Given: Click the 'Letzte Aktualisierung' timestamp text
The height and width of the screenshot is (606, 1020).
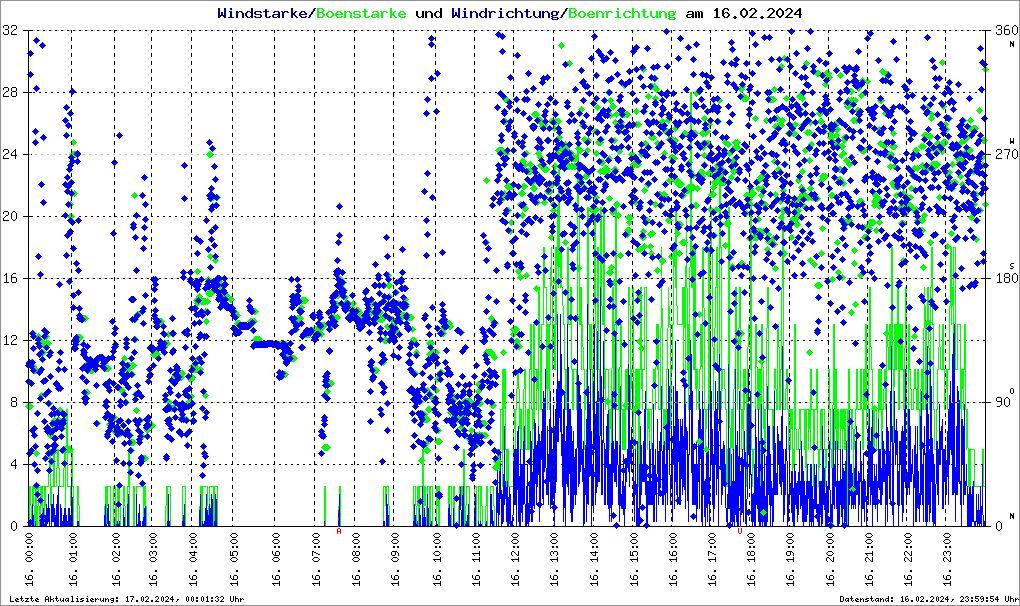Looking at the screenshot, I should click(127, 598).
